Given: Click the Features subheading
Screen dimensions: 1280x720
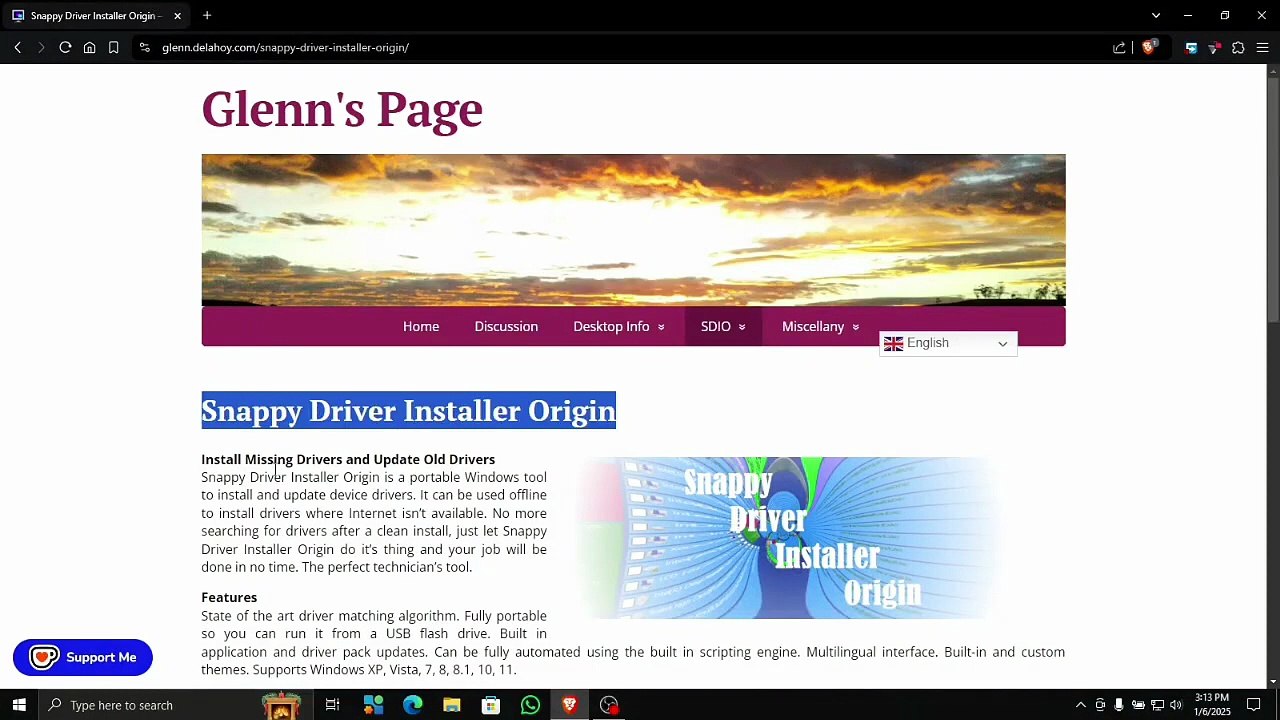Looking at the screenshot, I should point(229,598).
